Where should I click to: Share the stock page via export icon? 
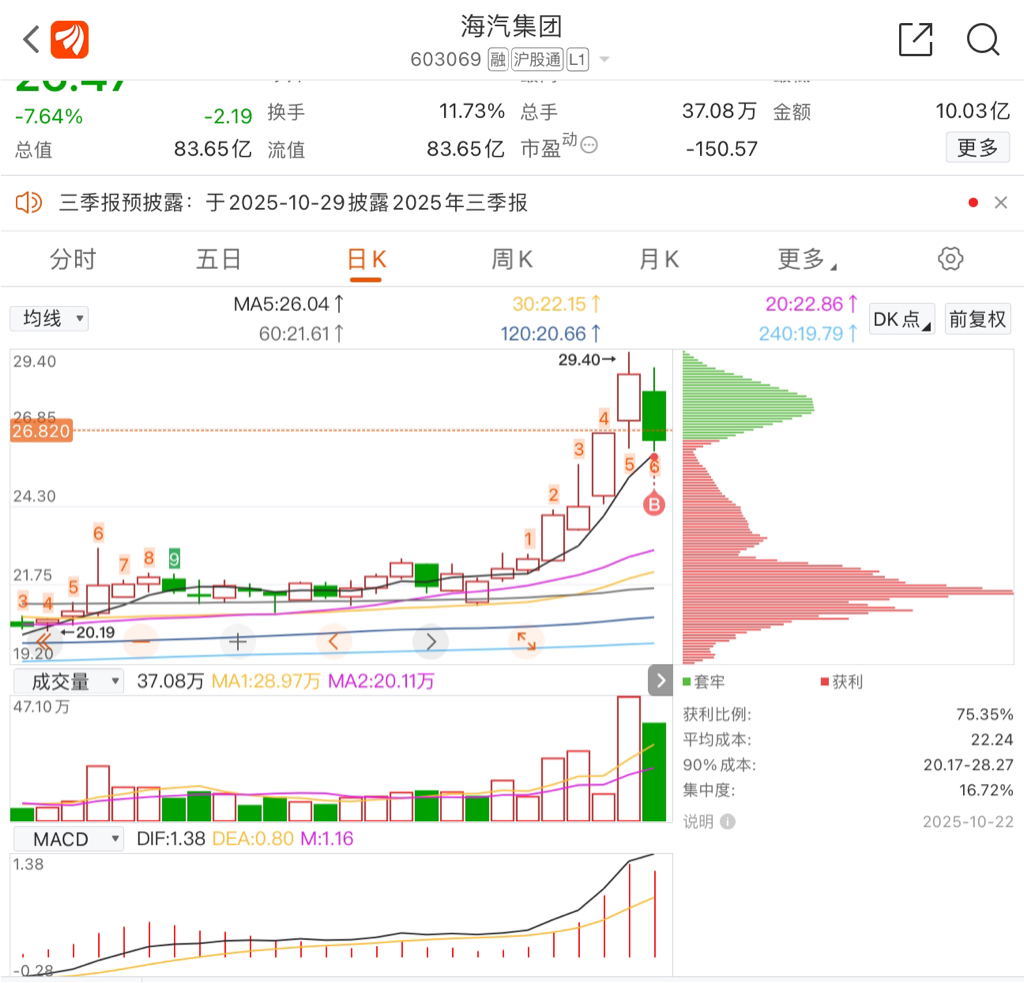click(x=916, y=39)
